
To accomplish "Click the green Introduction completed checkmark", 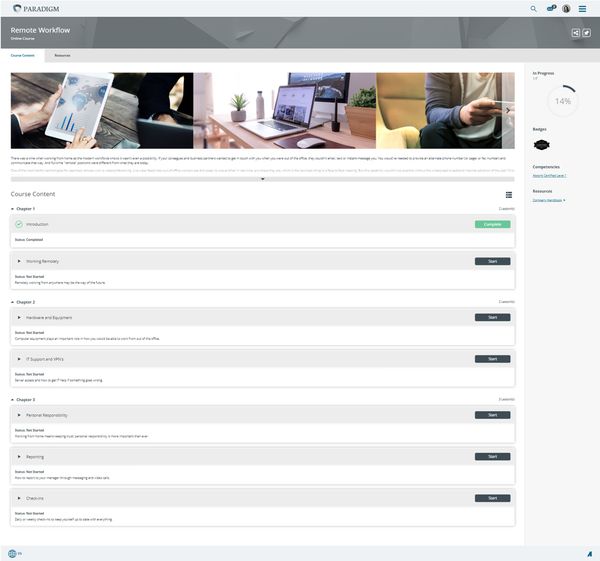I will [19, 224].
